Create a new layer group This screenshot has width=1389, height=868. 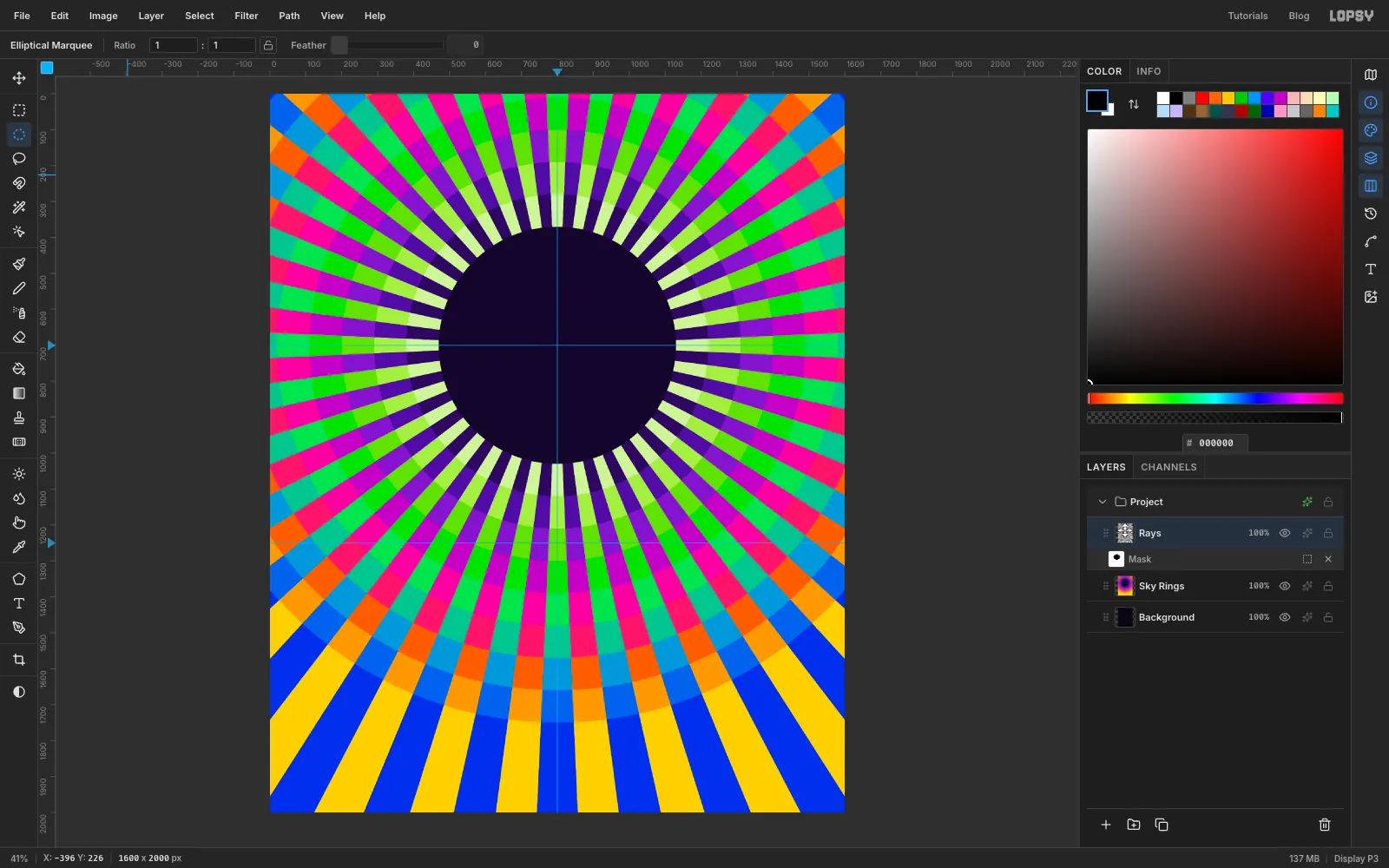pos(1134,825)
